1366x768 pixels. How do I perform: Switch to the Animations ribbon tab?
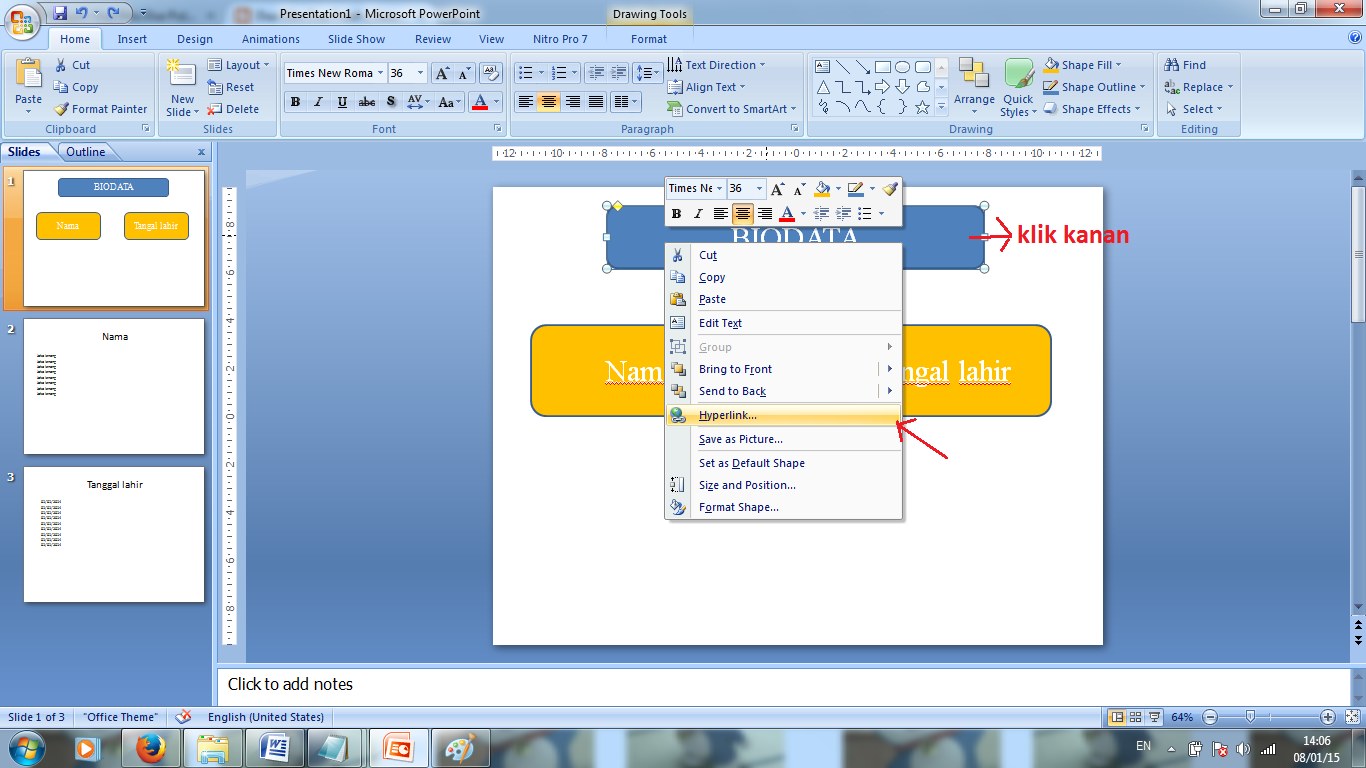[x=270, y=39]
